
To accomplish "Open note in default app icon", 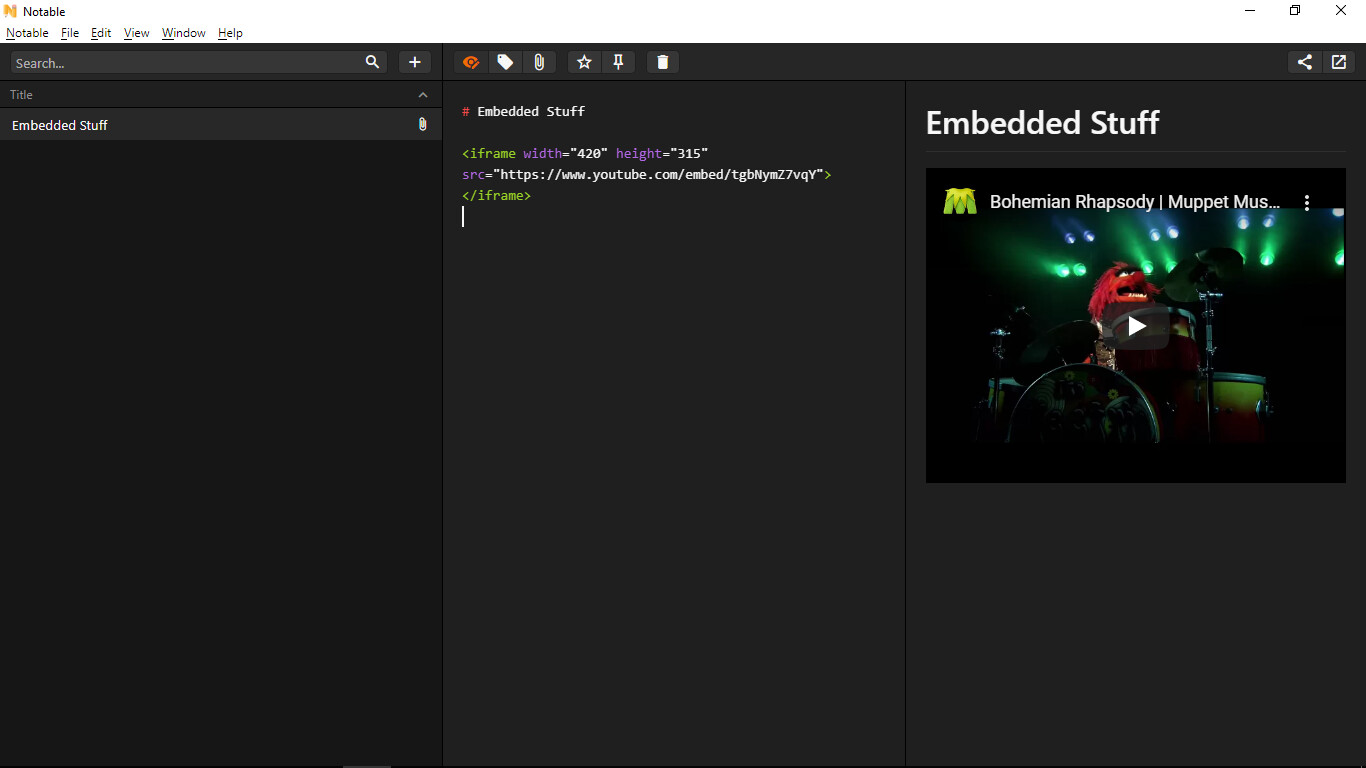I will pyautogui.click(x=1339, y=62).
